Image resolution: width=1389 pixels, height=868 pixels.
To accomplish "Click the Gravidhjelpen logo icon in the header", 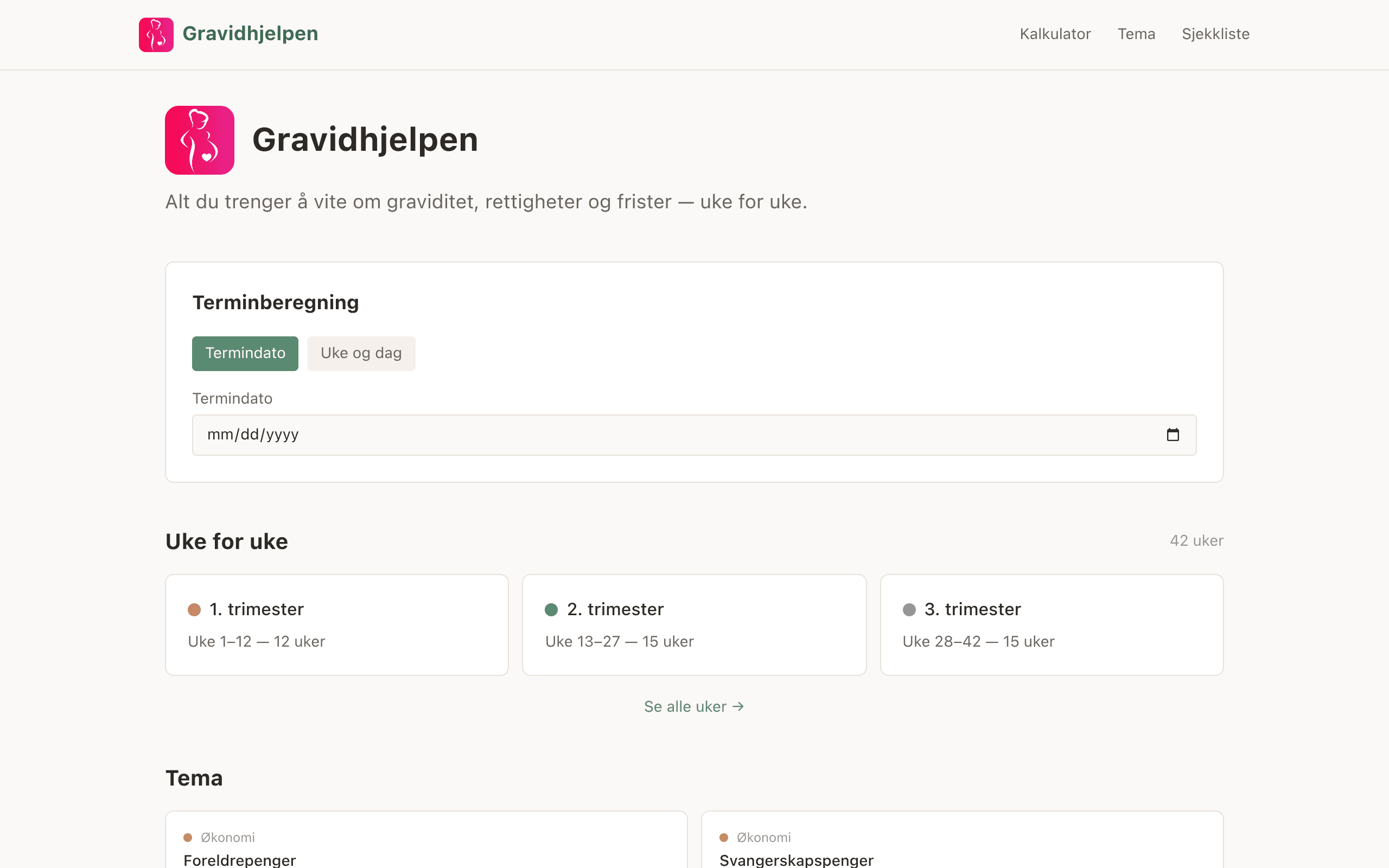I will click(156, 34).
